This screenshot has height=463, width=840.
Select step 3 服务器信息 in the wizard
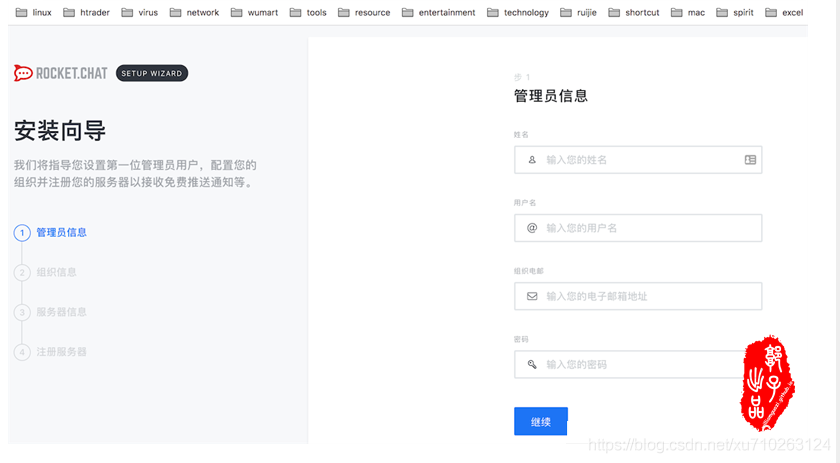pyautogui.click(x=50, y=312)
